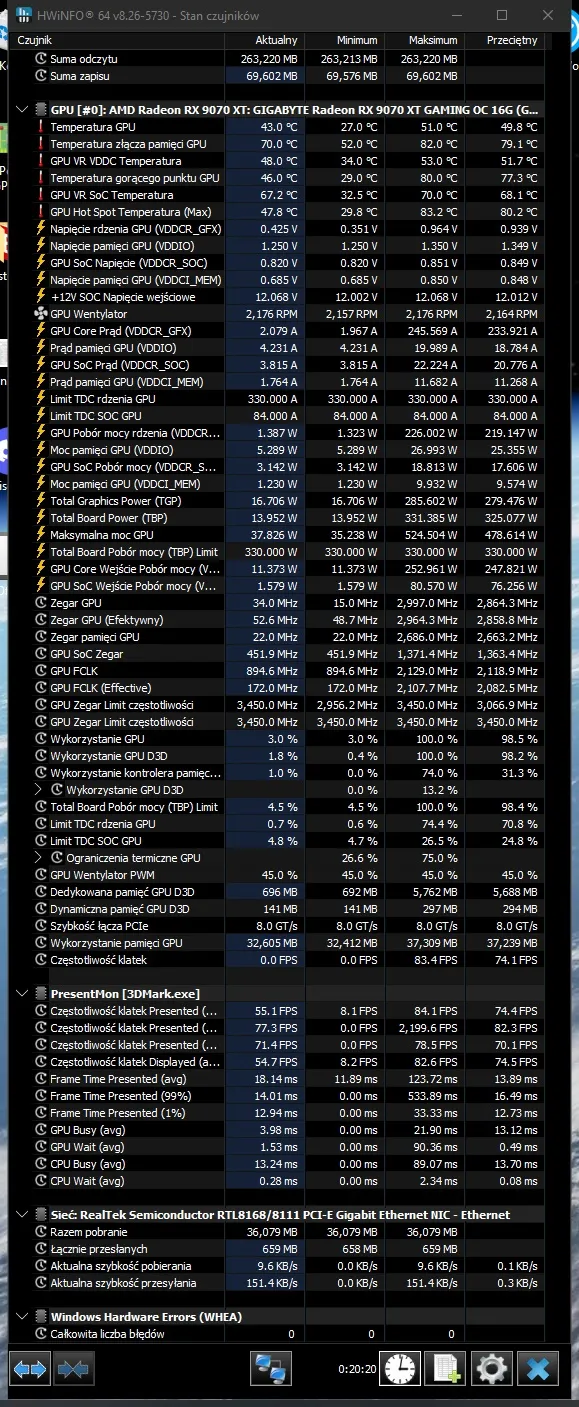Click lightning icon of Maksymalna moc GPU
The height and width of the screenshot is (1407, 579).
coord(41,535)
